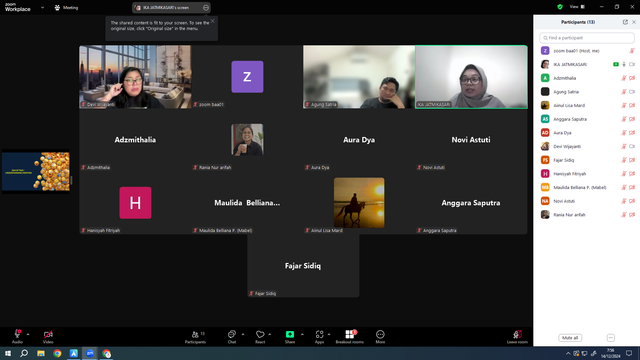The height and width of the screenshot is (360, 640).
Task: Open the Windows notification center
Action: click(629, 353)
